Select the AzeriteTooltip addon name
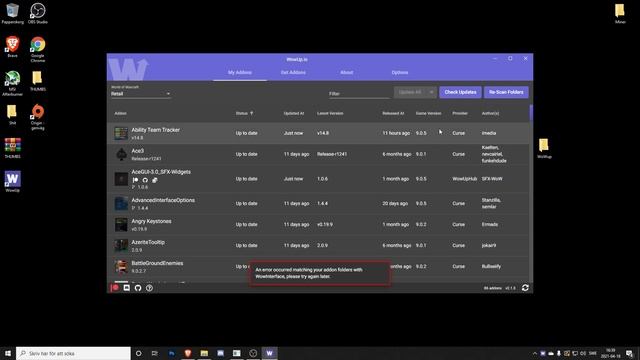This screenshot has width=640, height=360. (x=148, y=242)
